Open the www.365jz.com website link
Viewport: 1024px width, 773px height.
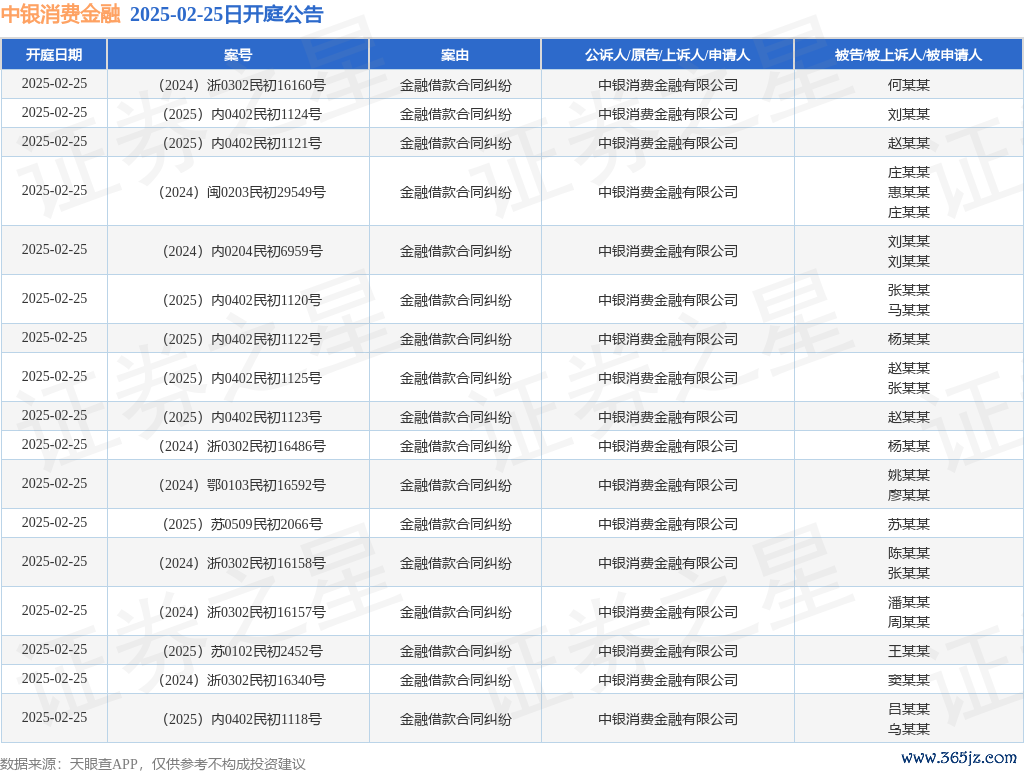(x=959, y=757)
